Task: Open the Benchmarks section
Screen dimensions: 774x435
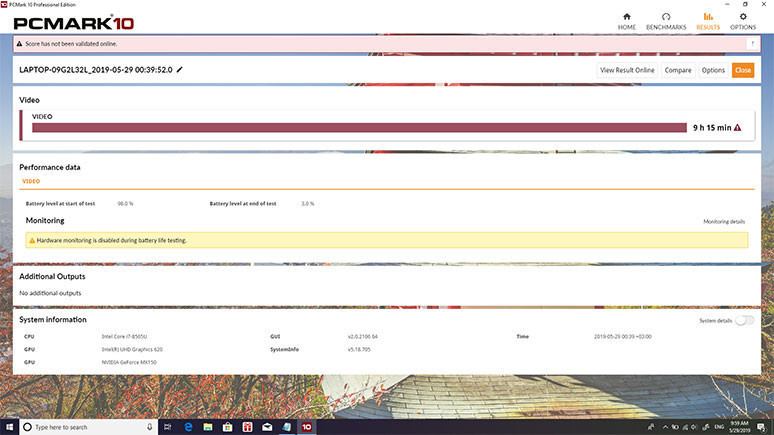Action: pos(666,21)
